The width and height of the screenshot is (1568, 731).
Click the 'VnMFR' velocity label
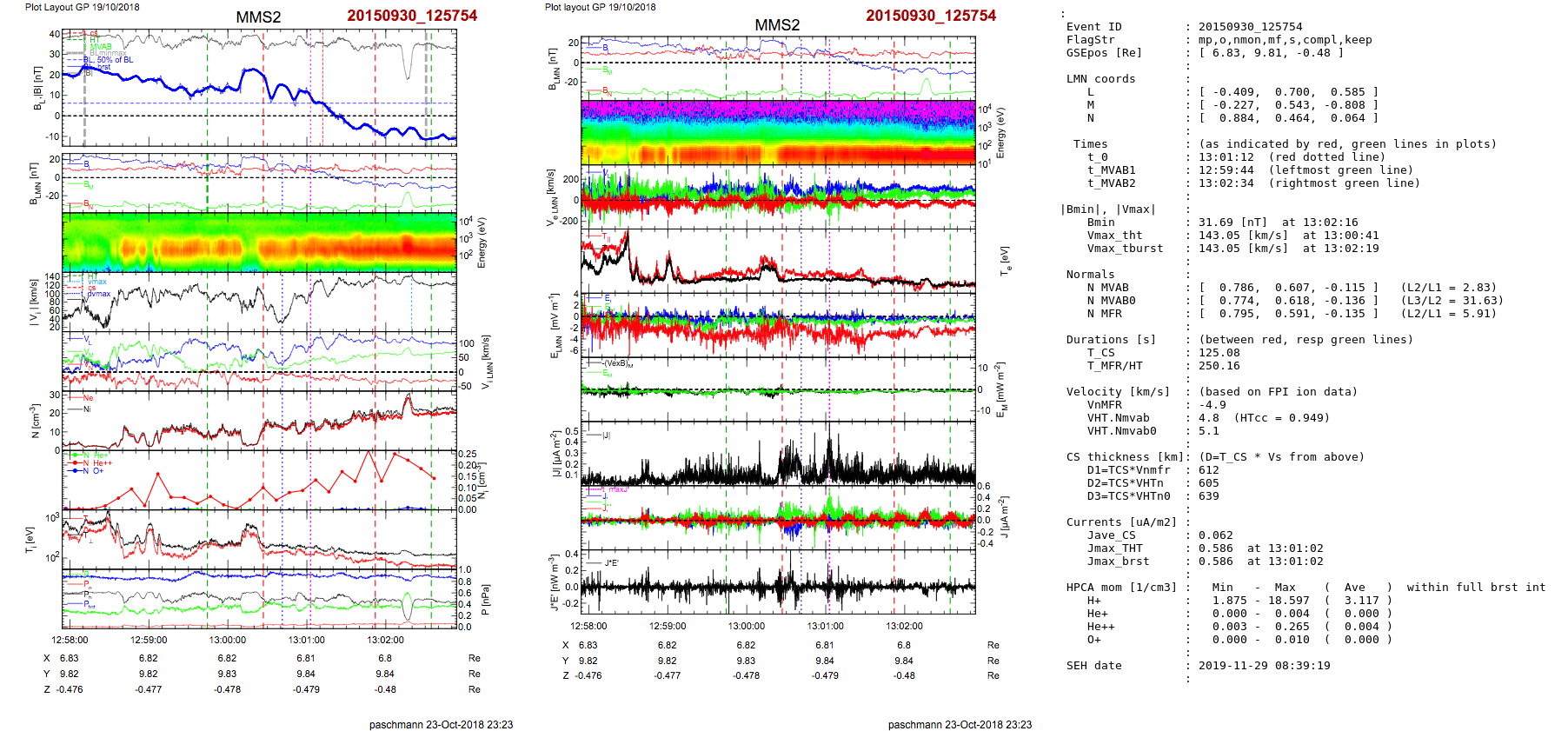(x=1105, y=405)
